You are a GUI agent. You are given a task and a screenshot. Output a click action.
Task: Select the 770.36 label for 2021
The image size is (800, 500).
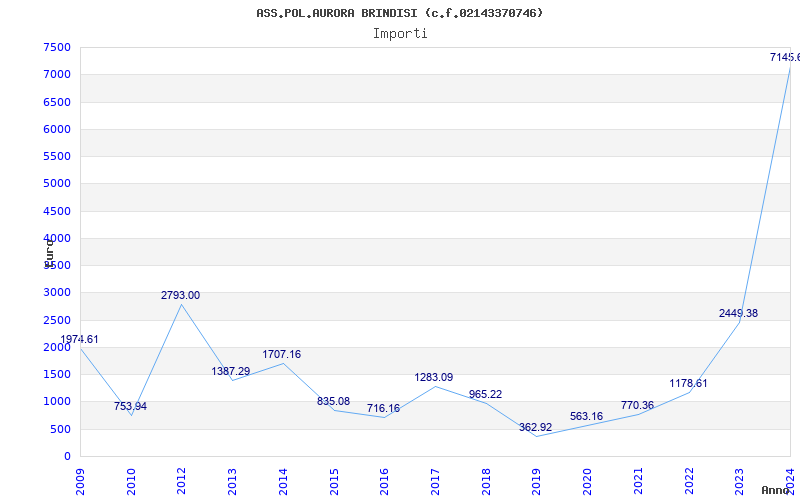point(637,406)
